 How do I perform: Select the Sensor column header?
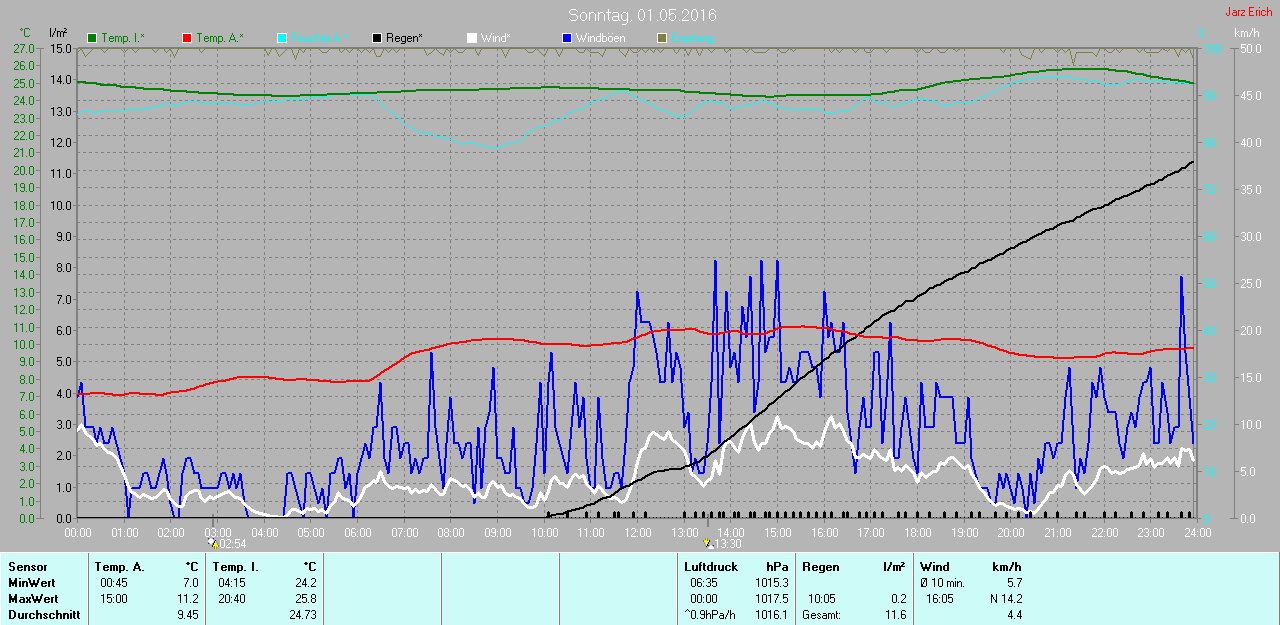pyautogui.click(x=27, y=567)
